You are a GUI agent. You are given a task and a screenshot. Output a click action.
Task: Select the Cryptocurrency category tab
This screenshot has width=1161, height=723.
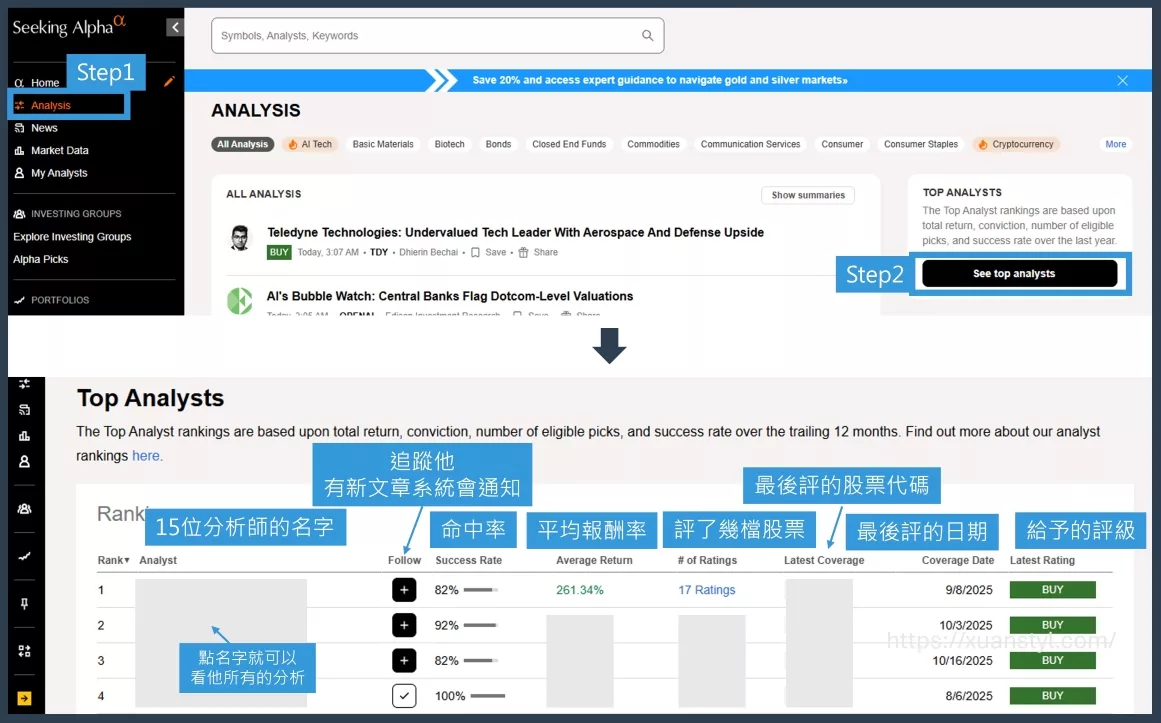1016,144
